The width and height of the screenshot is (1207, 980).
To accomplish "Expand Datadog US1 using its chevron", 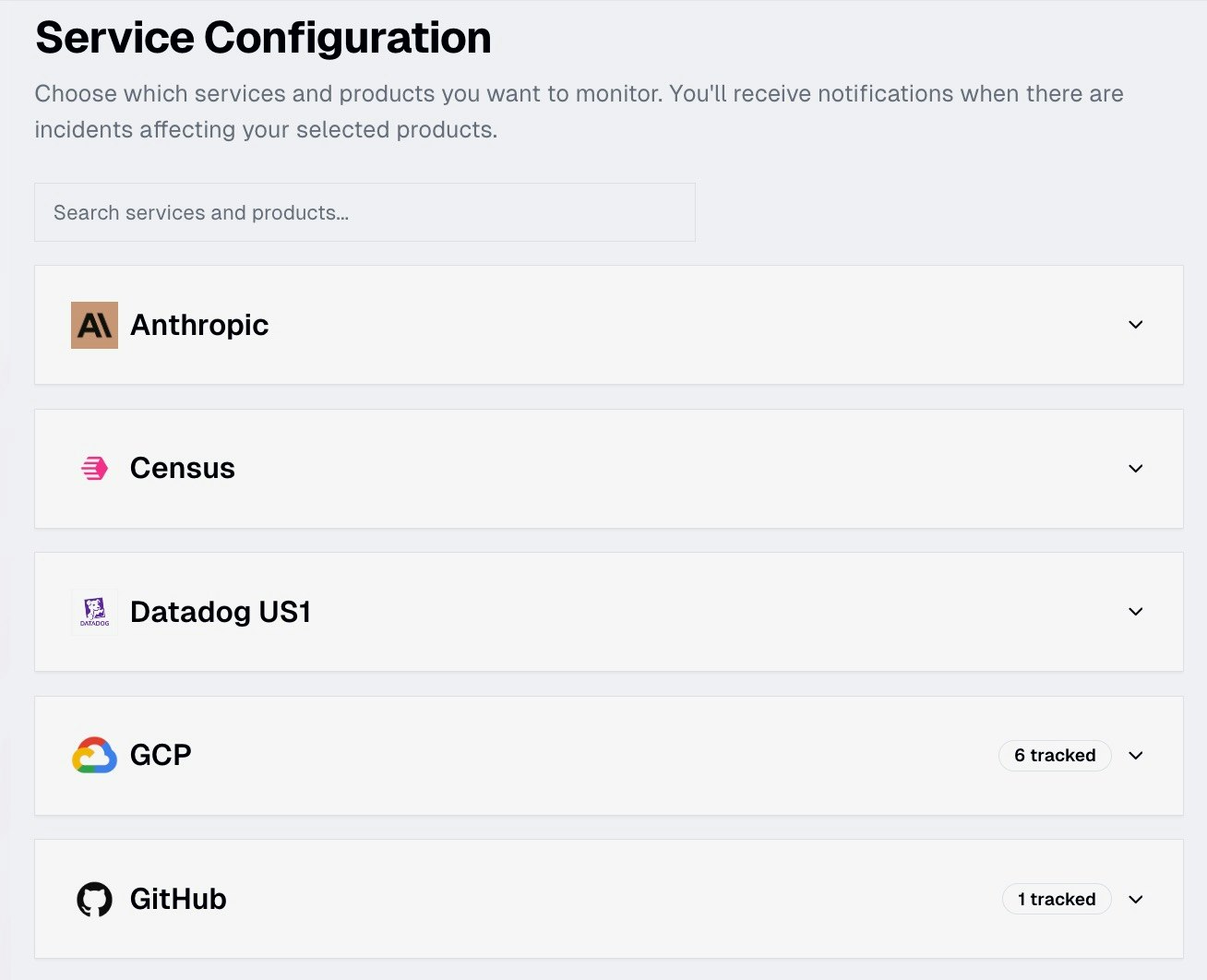I will [x=1135, y=612].
